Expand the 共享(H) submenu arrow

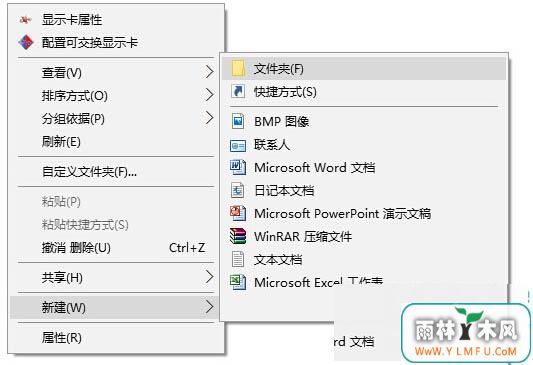click(x=210, y=277)
